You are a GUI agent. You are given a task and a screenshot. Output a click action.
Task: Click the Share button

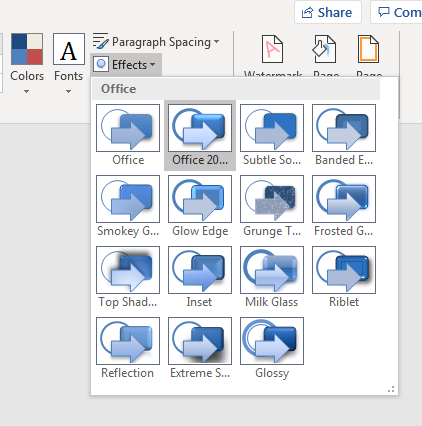click(328, 12)
